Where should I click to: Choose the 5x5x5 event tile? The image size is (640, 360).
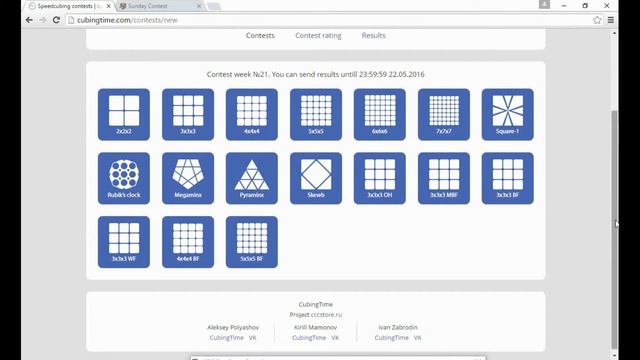[316, 115]
